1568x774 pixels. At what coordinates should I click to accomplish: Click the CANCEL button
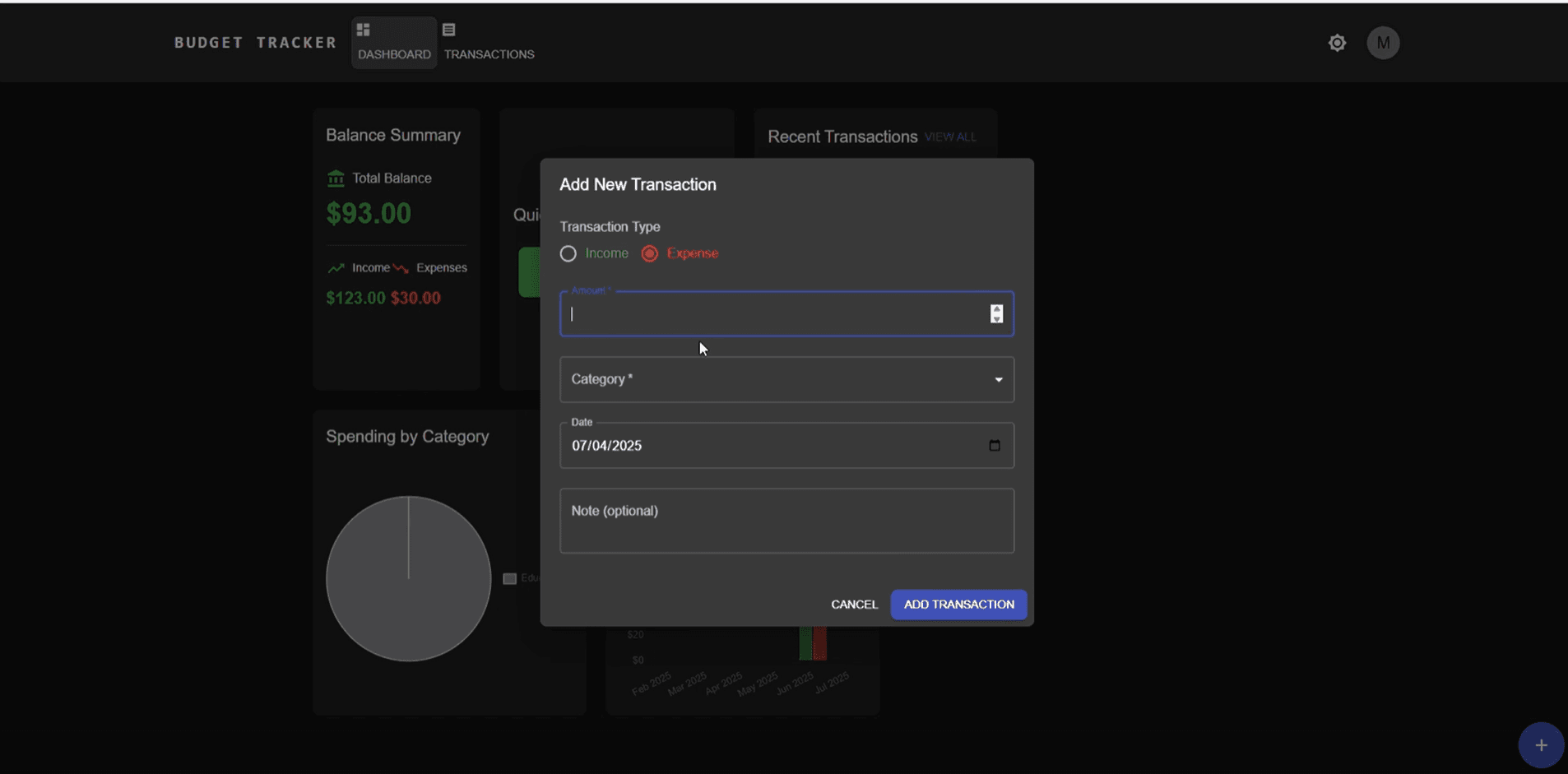pos(854,605)
